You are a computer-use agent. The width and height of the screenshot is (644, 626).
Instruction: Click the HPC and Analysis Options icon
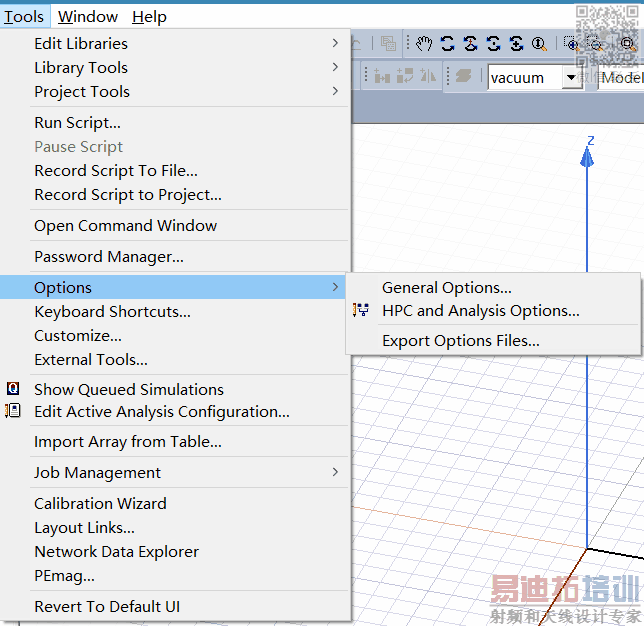[361, 310]
